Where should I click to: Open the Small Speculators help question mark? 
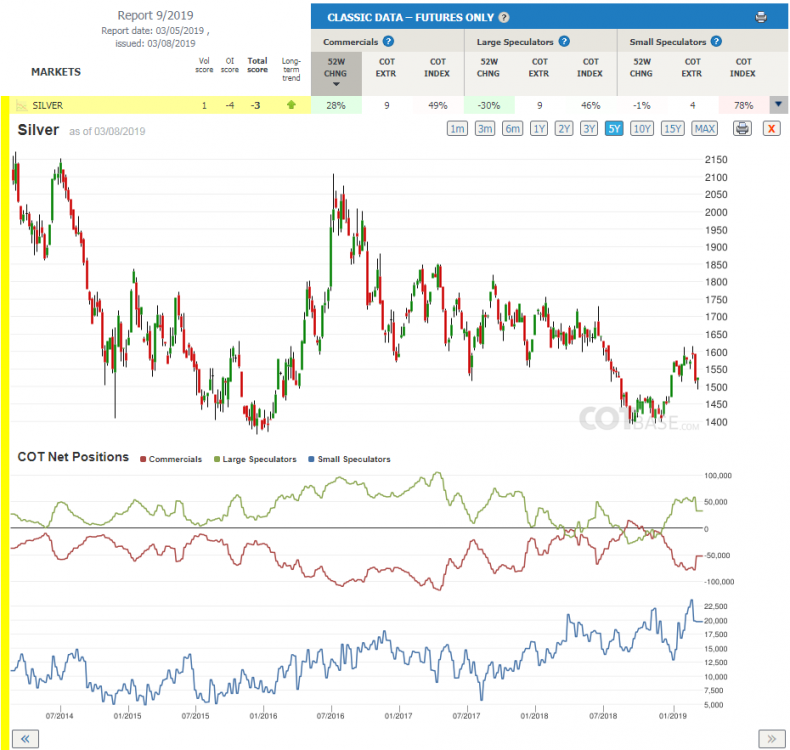click(x=716, y=41)
